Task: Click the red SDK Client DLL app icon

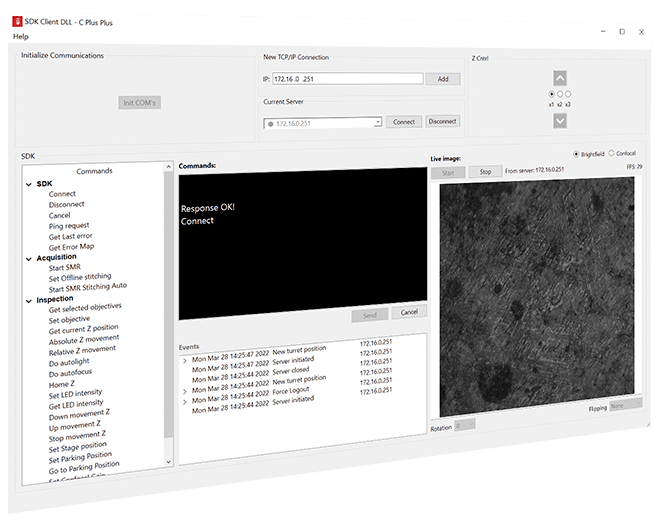Action: 17,21
